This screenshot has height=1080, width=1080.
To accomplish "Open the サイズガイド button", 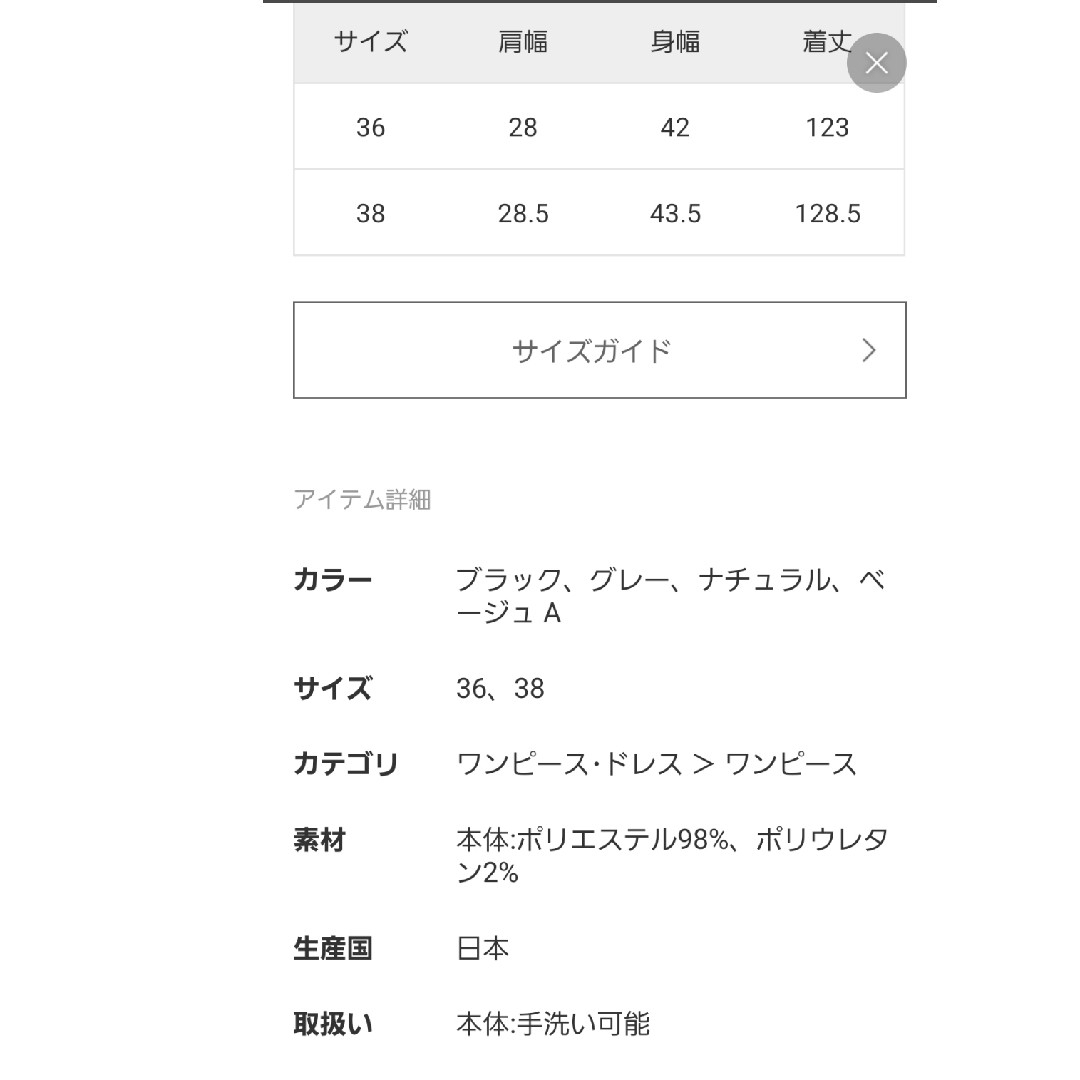I will coord(599,350).
